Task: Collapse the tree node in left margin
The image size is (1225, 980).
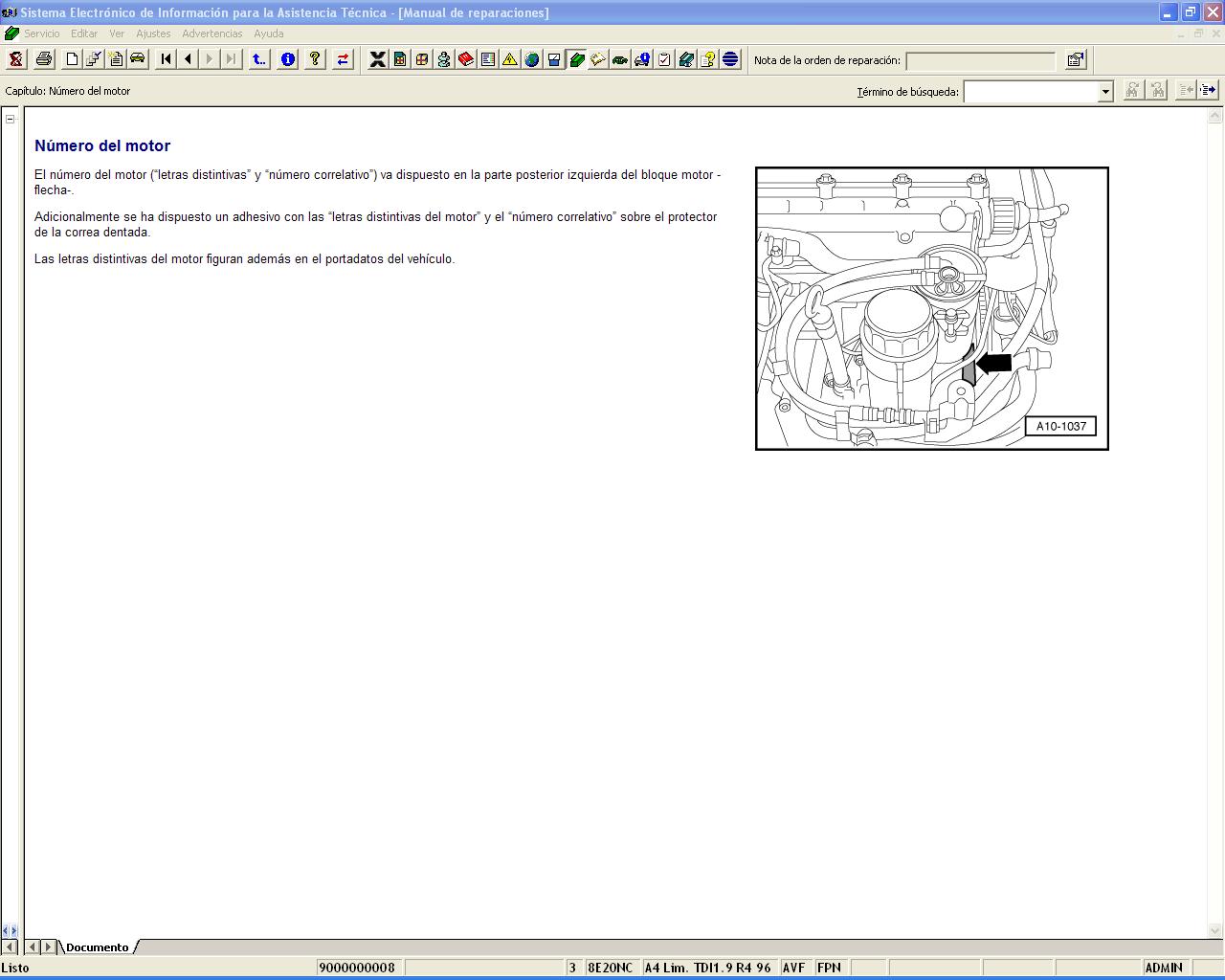Action: pyautogui.click(x=11, y=119)
